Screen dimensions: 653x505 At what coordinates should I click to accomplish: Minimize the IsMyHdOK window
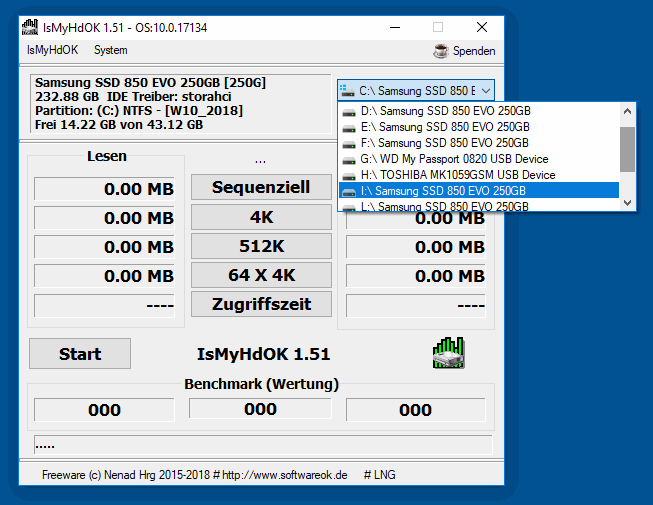pyautogui.click(x=395, y=27)
